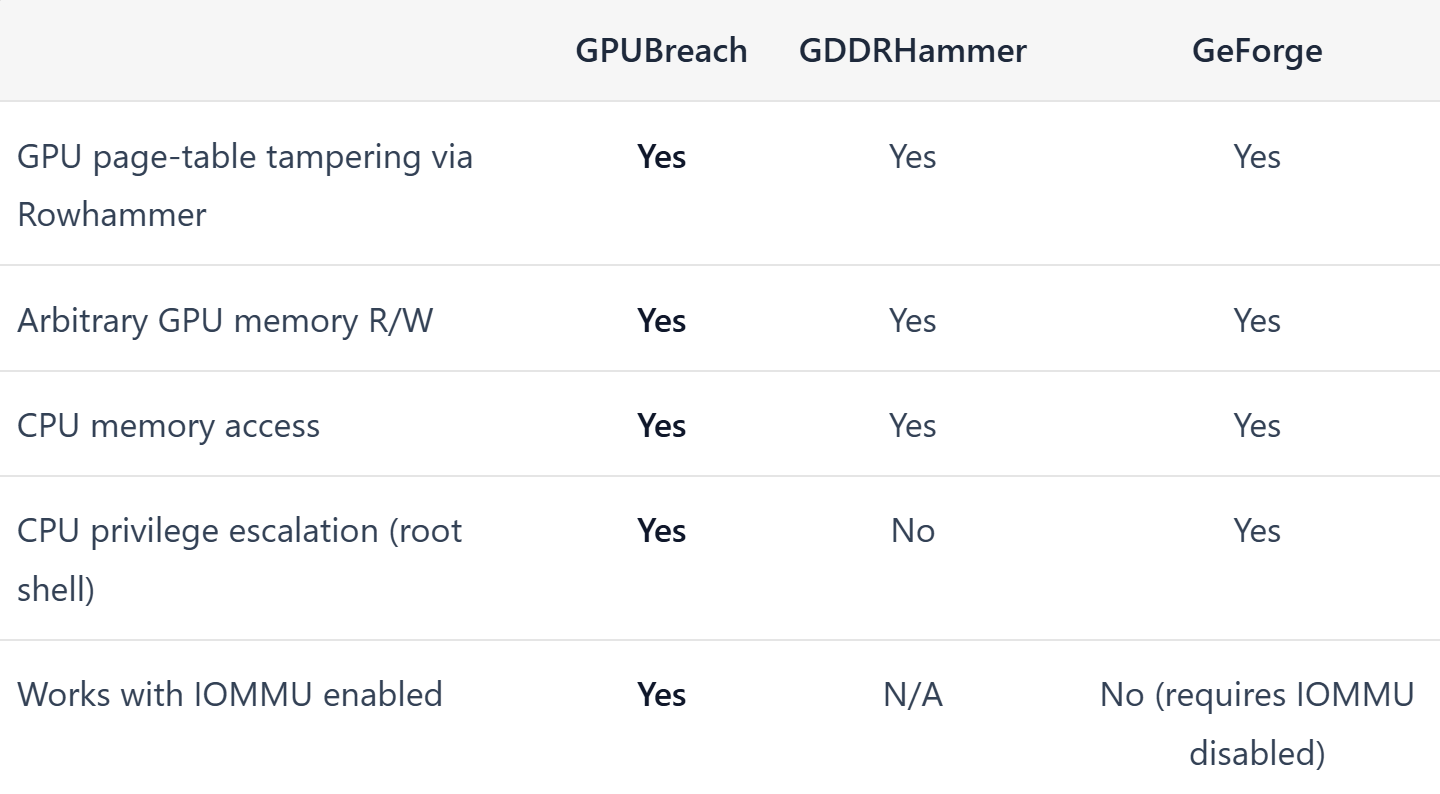
Task: Click the "No (requires IOMMU disabled)" cell
Action: click(x=1256, y=722)
